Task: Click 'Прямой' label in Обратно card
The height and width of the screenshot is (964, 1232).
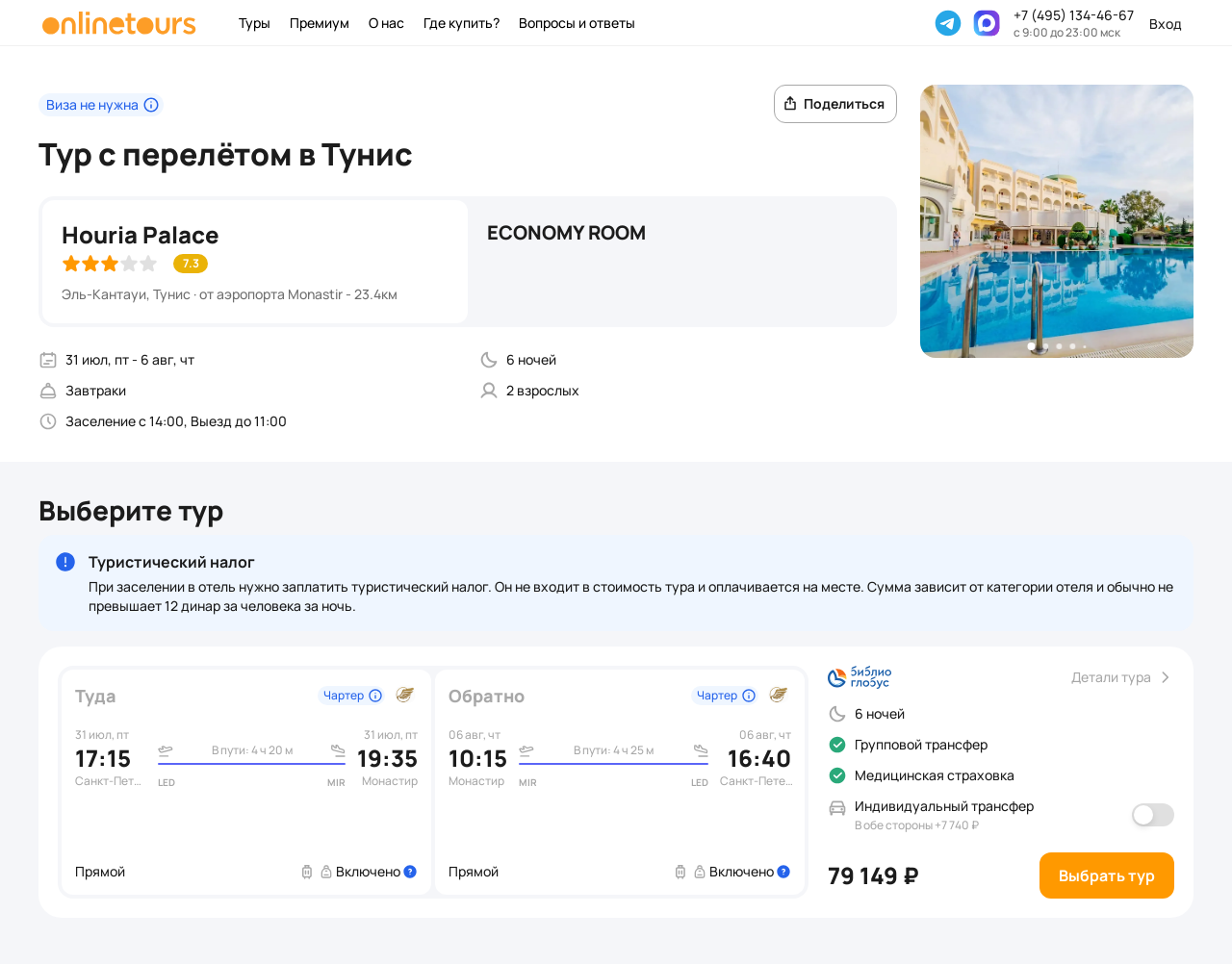Action: (x=474, y=872)
